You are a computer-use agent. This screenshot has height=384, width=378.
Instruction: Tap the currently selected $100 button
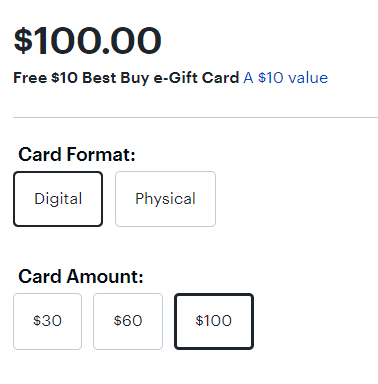[214, 321]
